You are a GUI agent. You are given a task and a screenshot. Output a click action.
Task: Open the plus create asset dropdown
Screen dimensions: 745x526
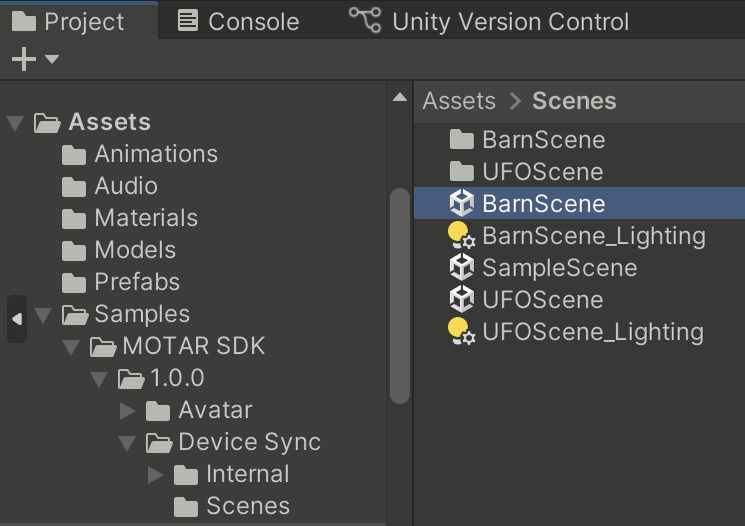34,60
